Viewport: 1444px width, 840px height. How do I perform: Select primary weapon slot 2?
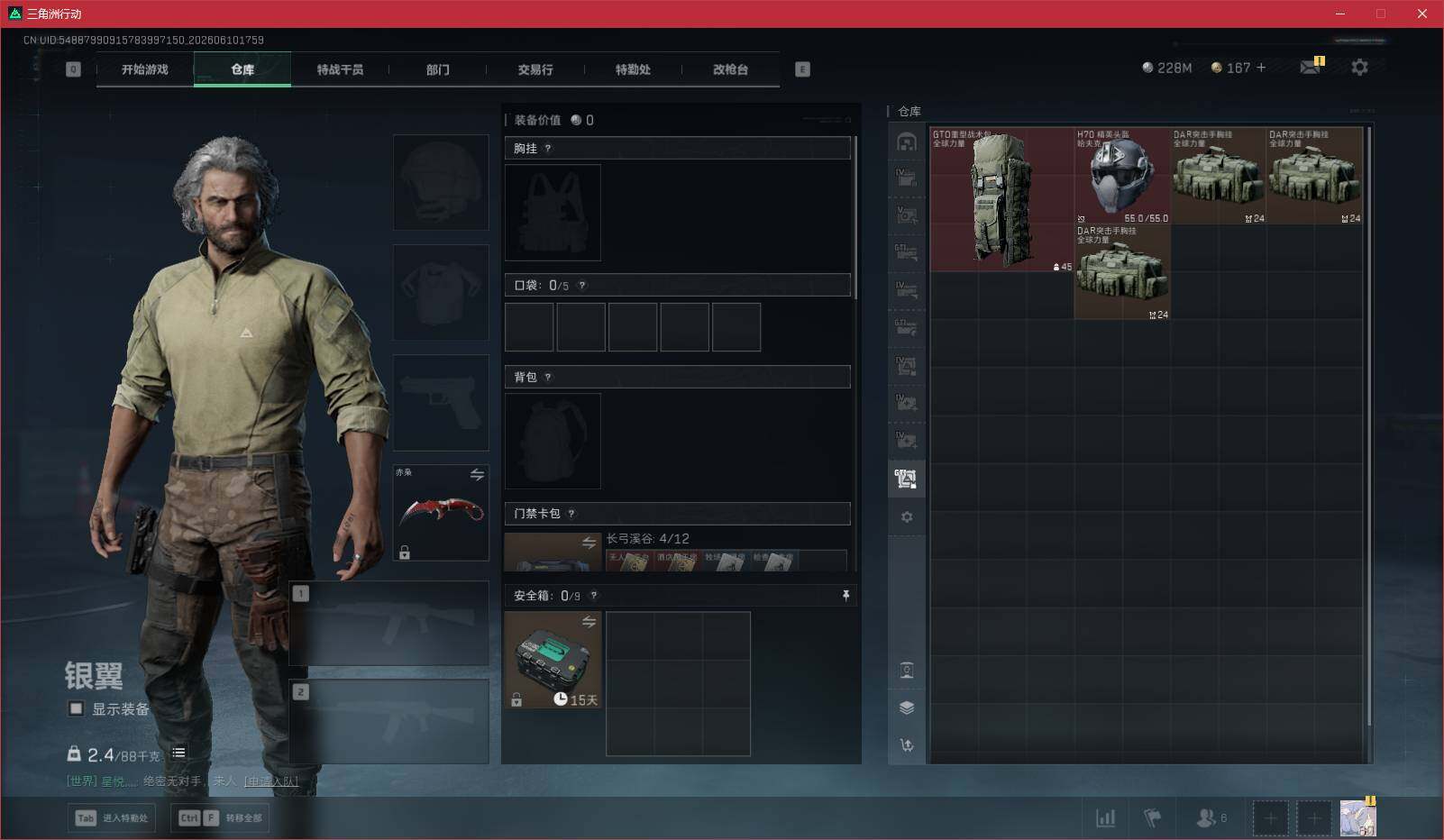pos(389,722)
